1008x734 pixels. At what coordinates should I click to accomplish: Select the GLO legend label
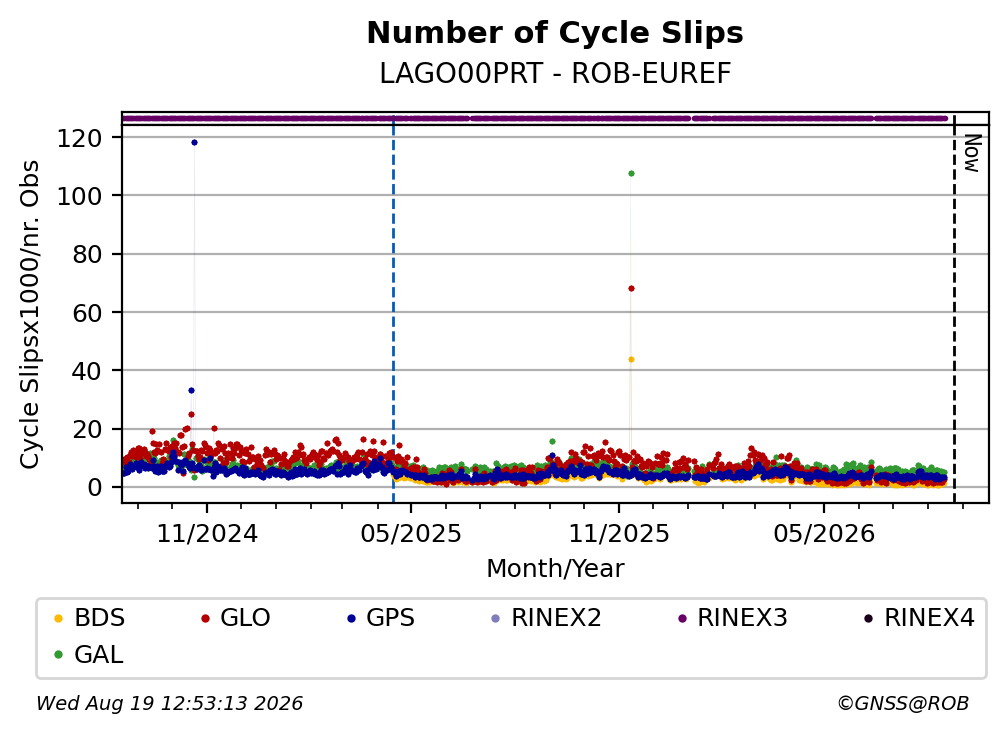click(245, 618)
